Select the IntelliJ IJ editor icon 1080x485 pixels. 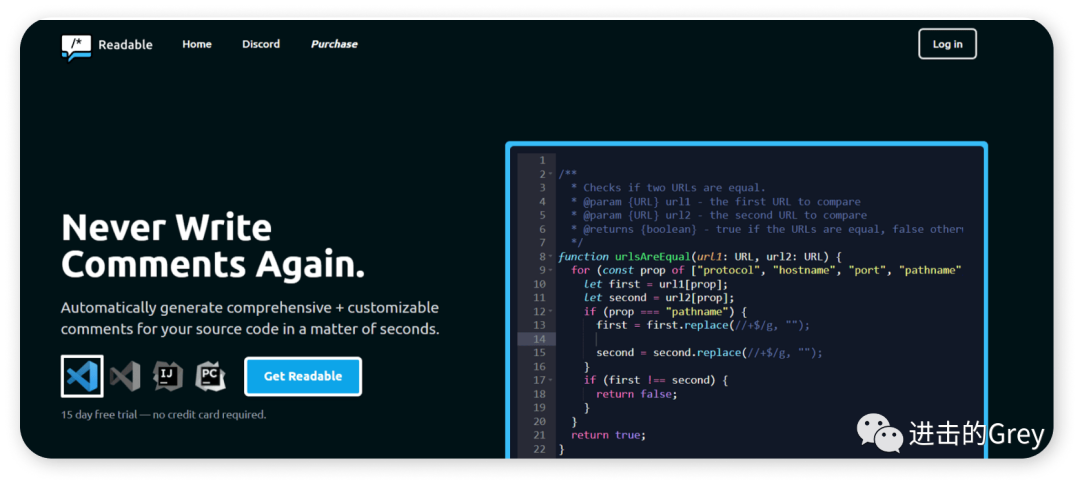tap(168, 376)
